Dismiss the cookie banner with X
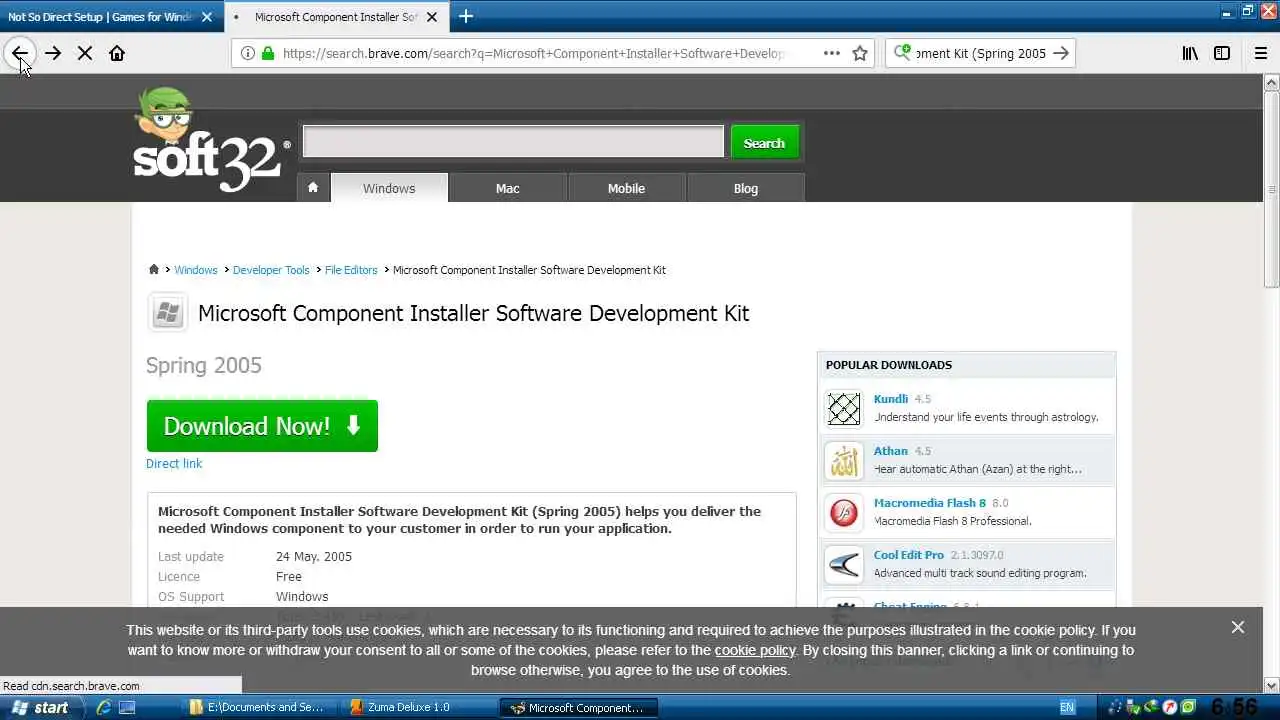Screen dimensions: 1280x720 1238,627
